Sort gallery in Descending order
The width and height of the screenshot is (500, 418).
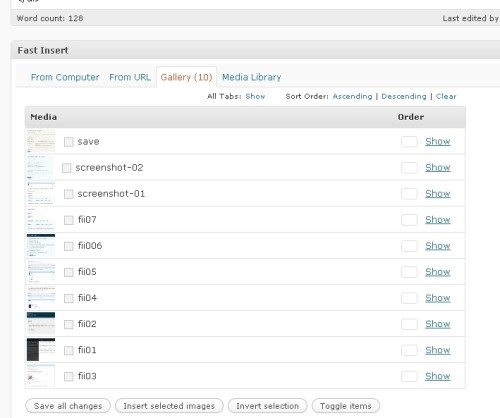tap(404, 96)
